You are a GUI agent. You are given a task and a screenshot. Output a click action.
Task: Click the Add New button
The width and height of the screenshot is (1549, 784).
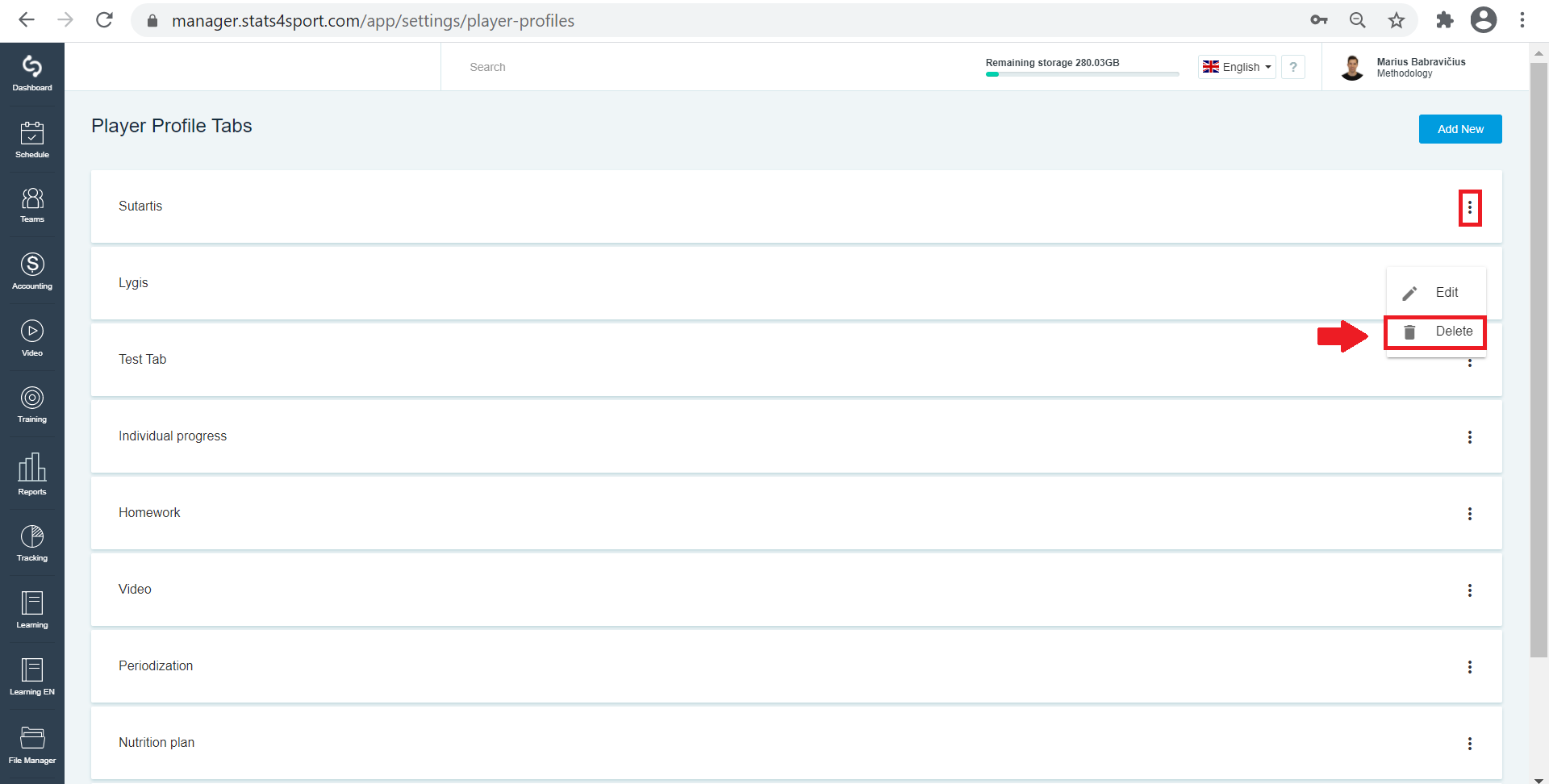coord(1460,129)
